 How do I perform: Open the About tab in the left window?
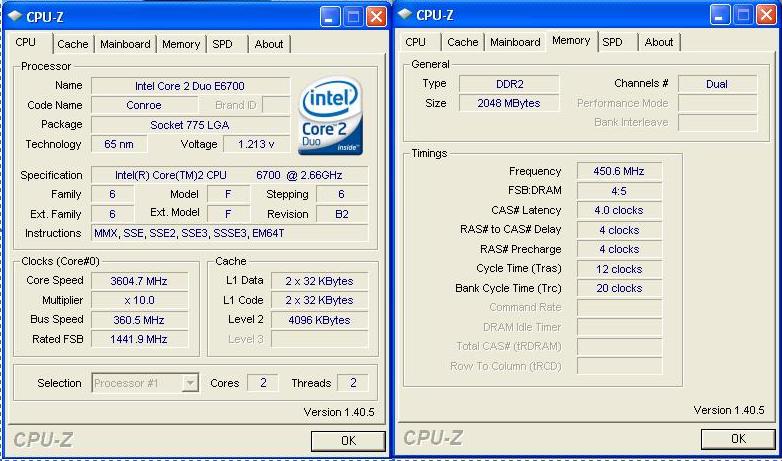coord(269,44)
